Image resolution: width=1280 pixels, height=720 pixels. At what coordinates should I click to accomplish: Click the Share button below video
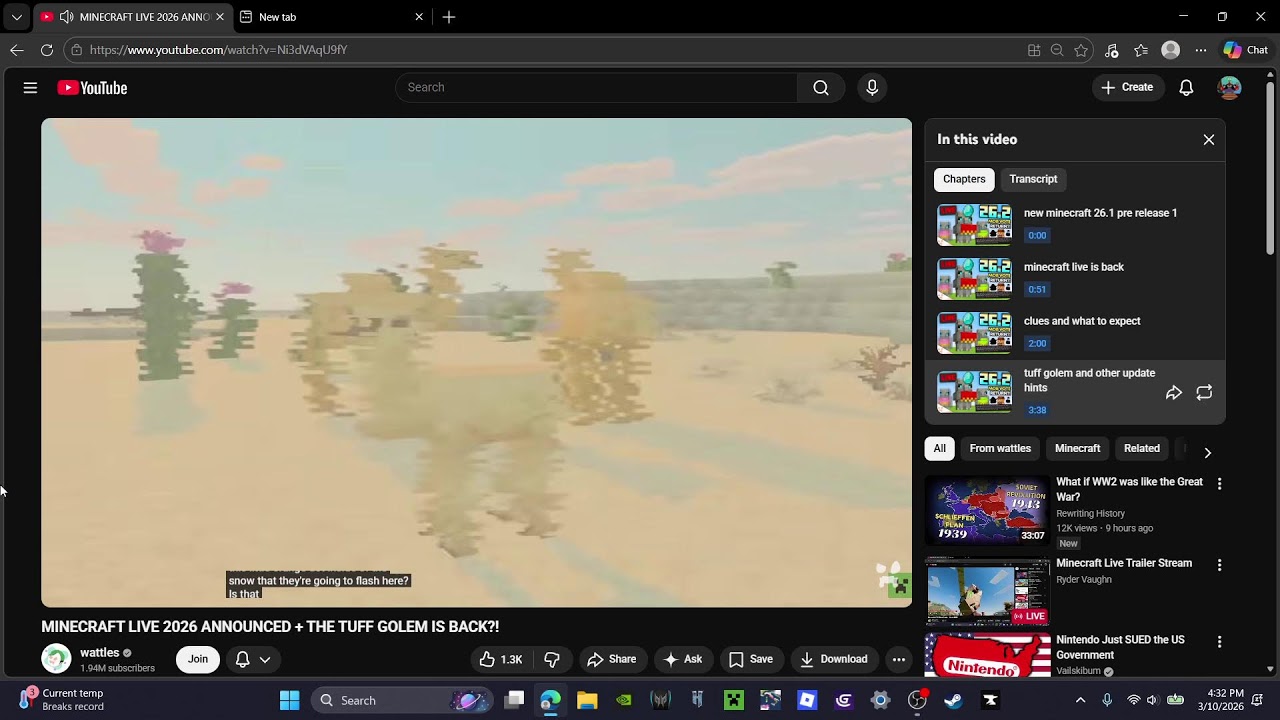[x=612, y=659]
